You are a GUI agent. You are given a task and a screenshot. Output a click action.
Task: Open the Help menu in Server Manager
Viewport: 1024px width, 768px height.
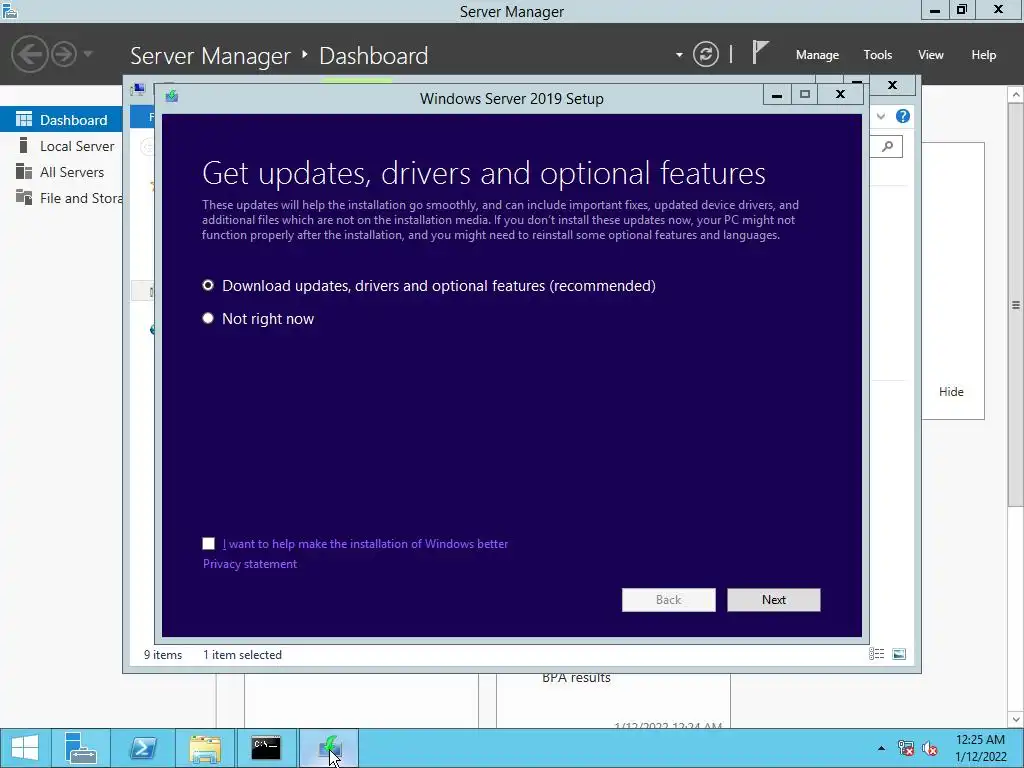(983, 55)
